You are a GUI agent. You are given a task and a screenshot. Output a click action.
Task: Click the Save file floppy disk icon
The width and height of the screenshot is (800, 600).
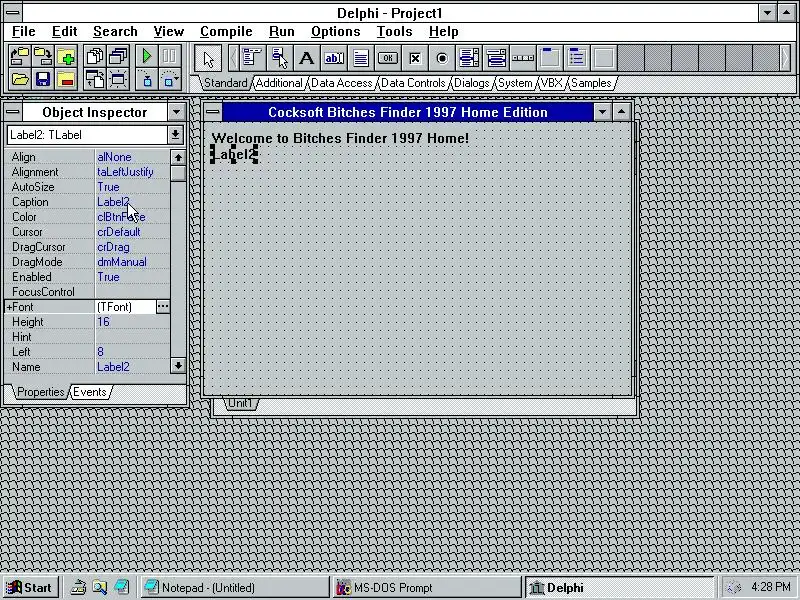43,80
